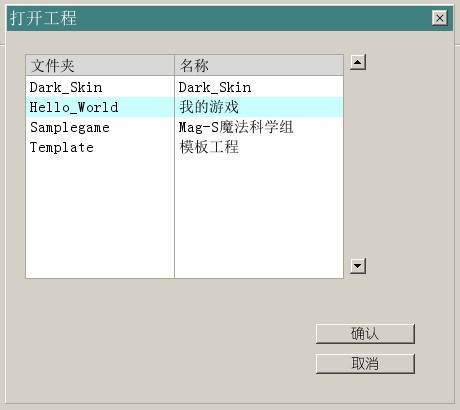Click the scroll track between arrow buttons
This screenshot has width=460, height=410.
[358, 164]
